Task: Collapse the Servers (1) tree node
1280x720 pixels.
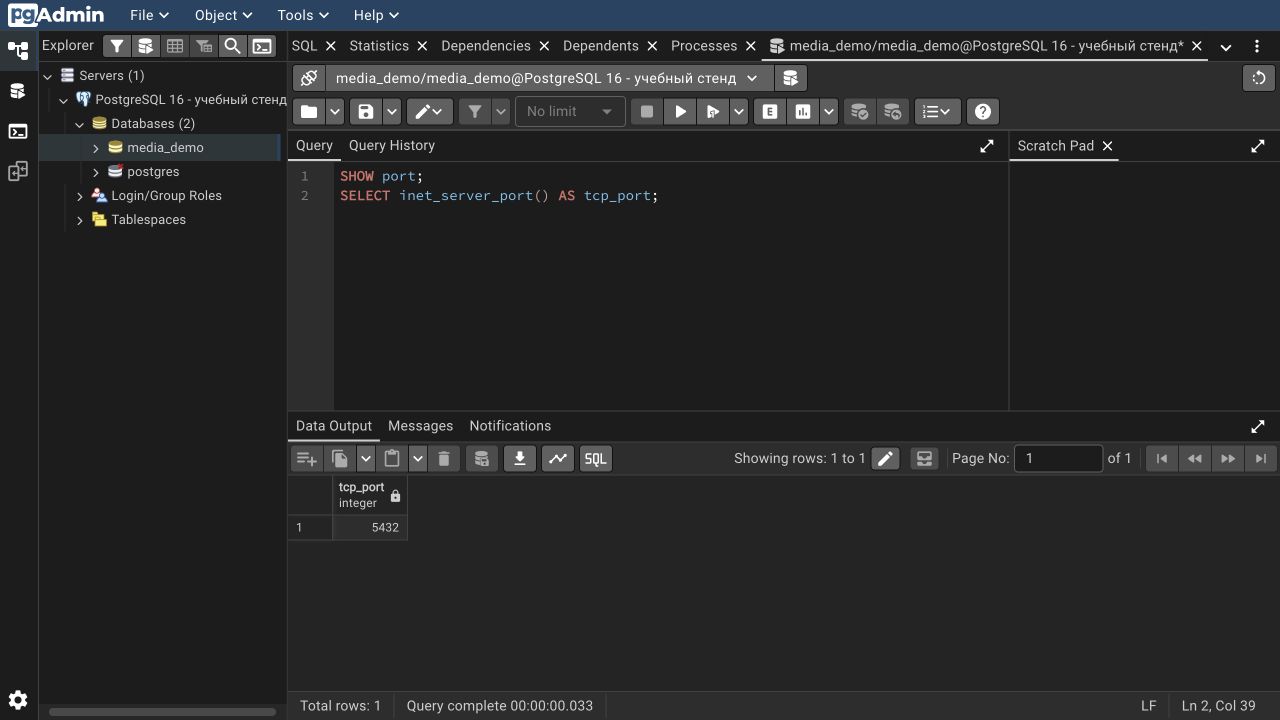Action: coord(47,76)
